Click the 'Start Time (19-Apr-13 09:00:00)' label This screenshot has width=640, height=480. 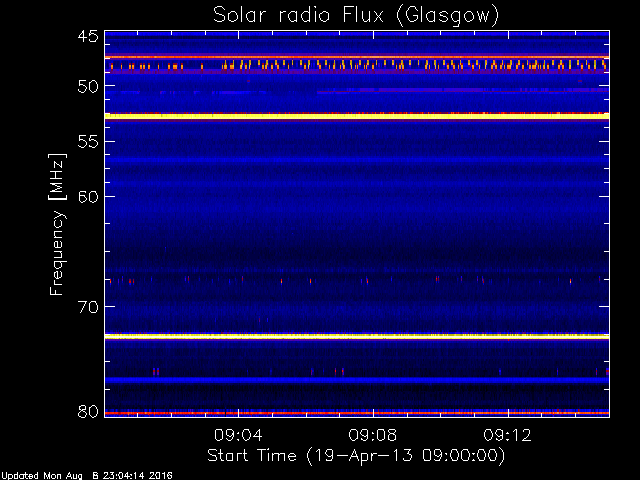point(356,456)
